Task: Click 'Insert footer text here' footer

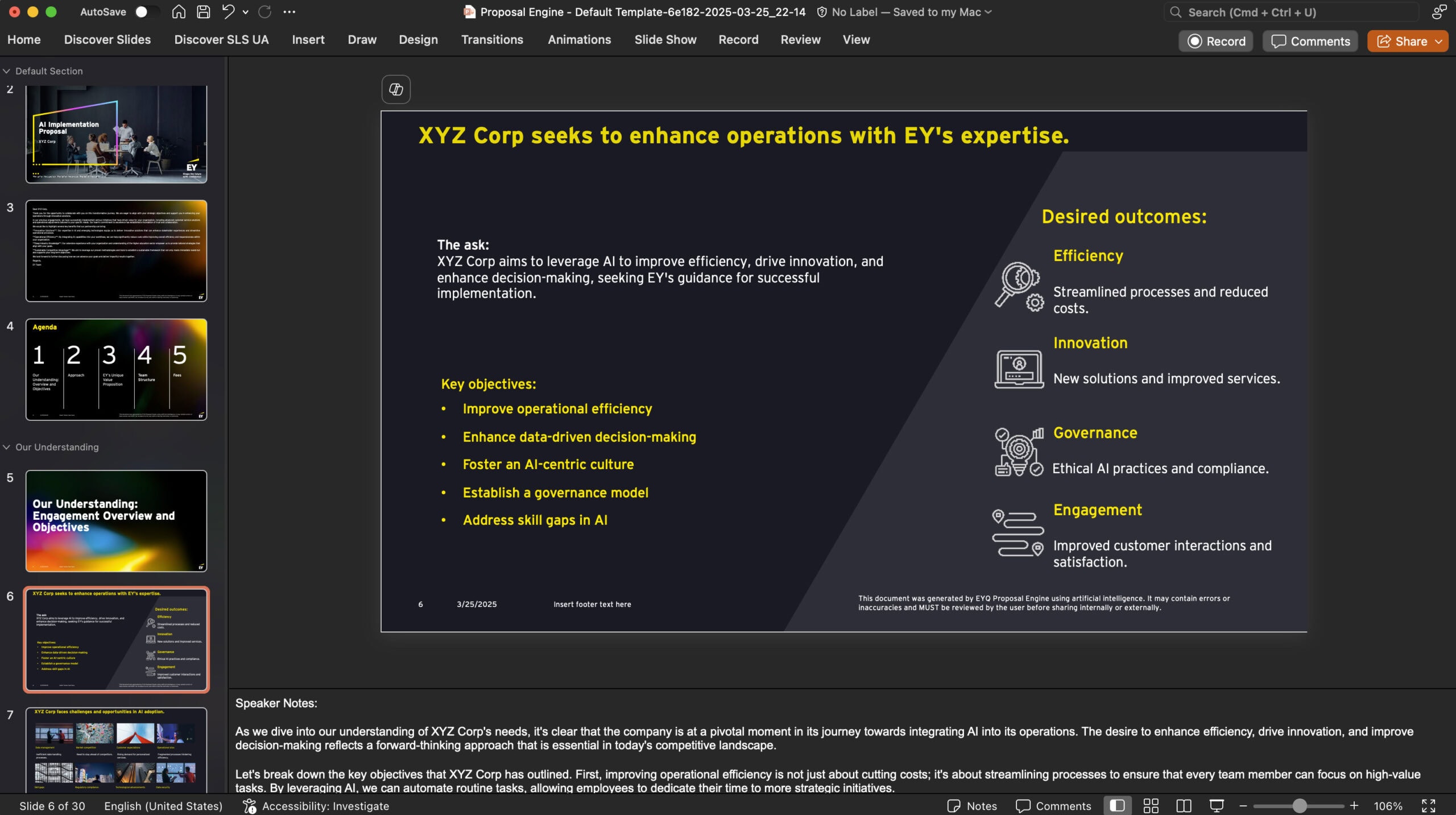Action: (x=592, y=605)
